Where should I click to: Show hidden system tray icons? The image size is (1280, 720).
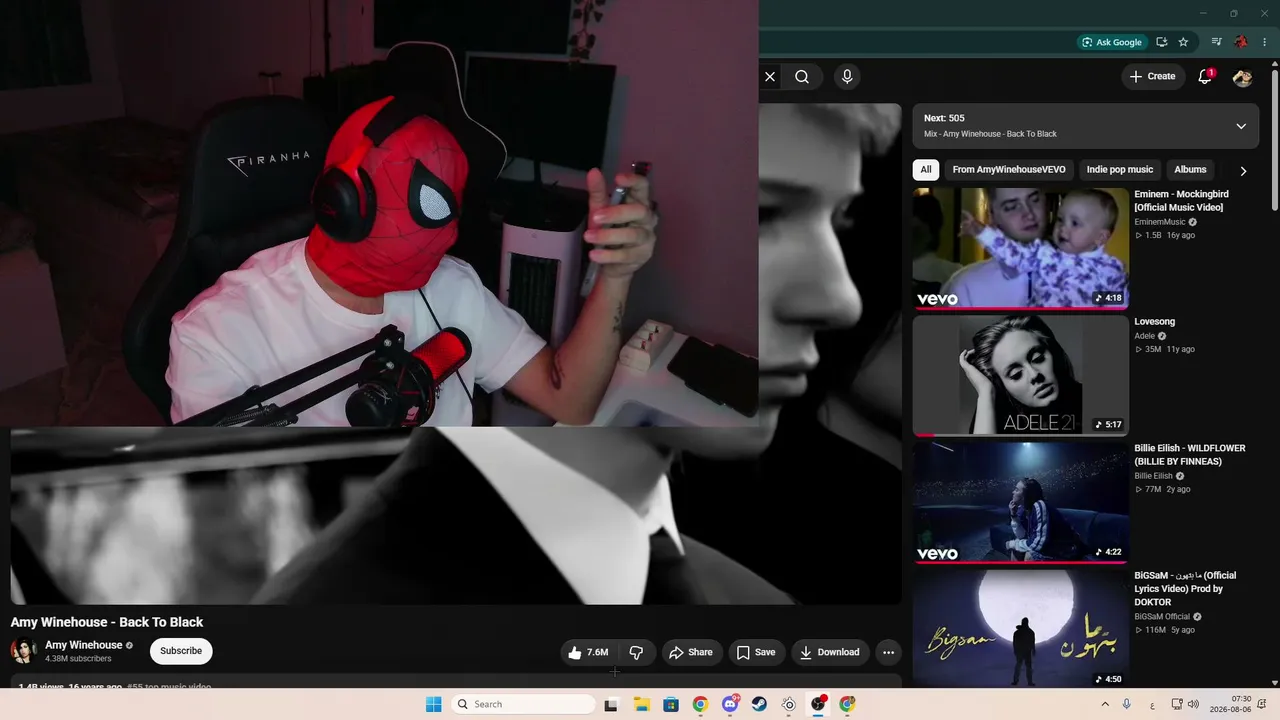[1105, 704]
